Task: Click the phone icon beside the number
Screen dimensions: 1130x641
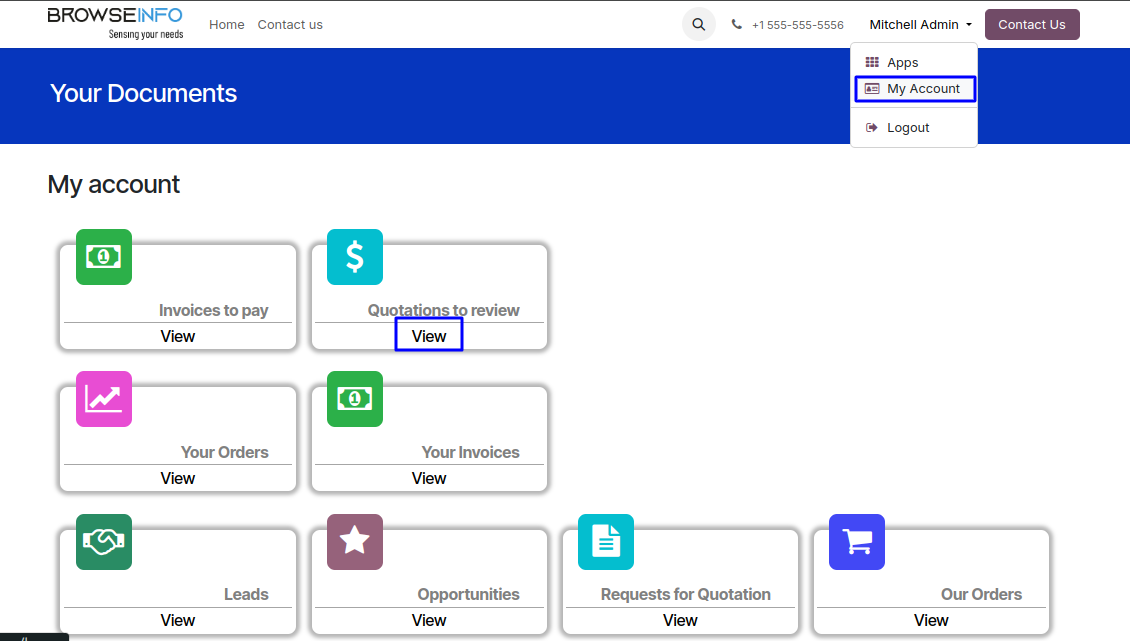Action: pyautogui.click(x=737, y=25)
